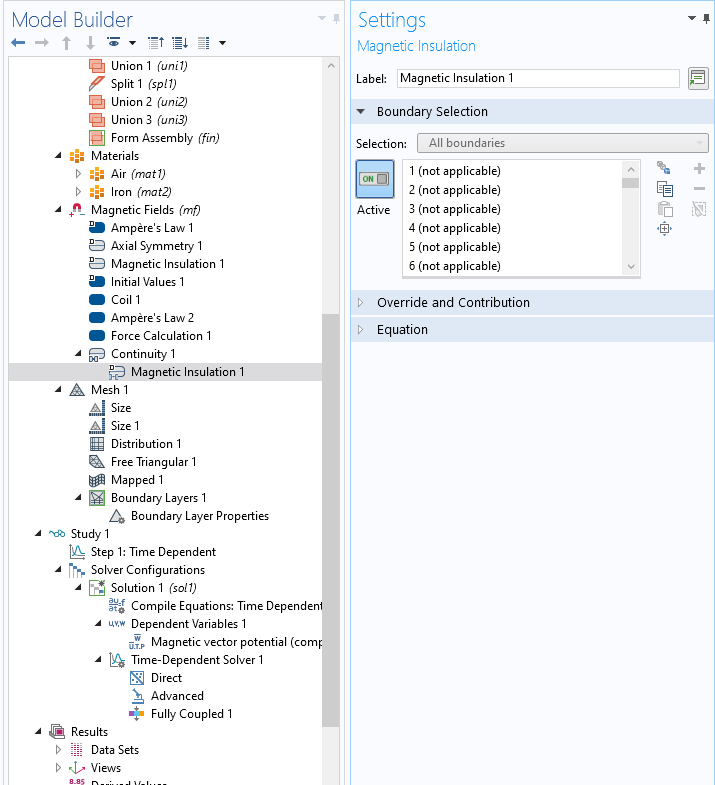Click the label tag icon next to Label field
This screenshot has width=715, height=785.
pos(698,78)
